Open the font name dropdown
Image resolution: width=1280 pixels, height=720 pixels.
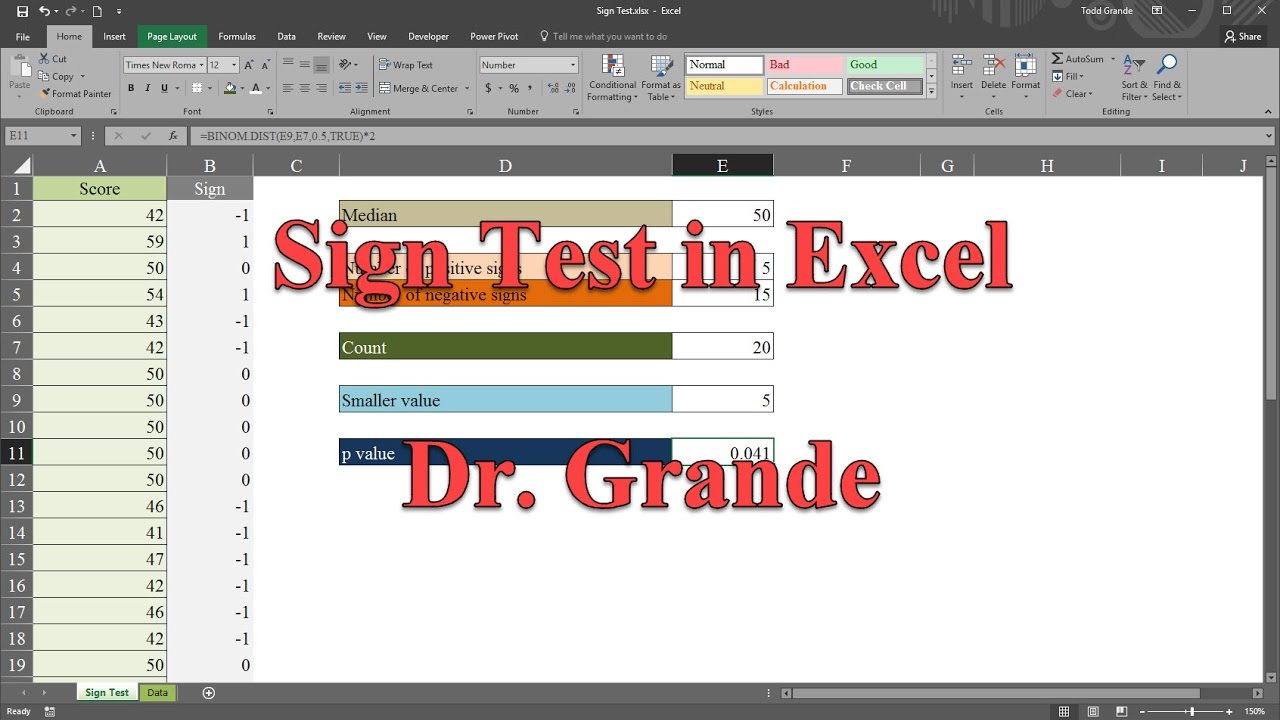tap(201, 65)
